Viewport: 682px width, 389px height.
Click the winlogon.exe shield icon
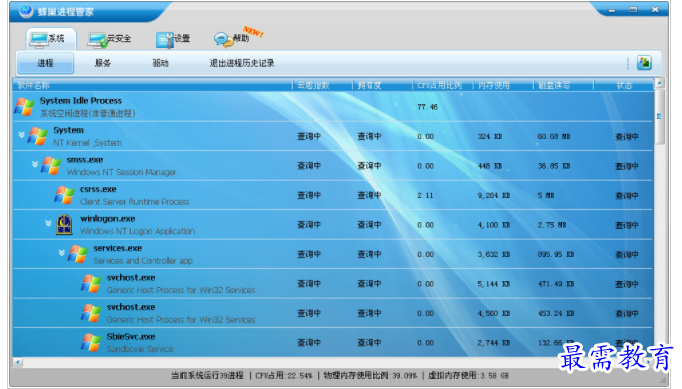(x=64, y=225)
